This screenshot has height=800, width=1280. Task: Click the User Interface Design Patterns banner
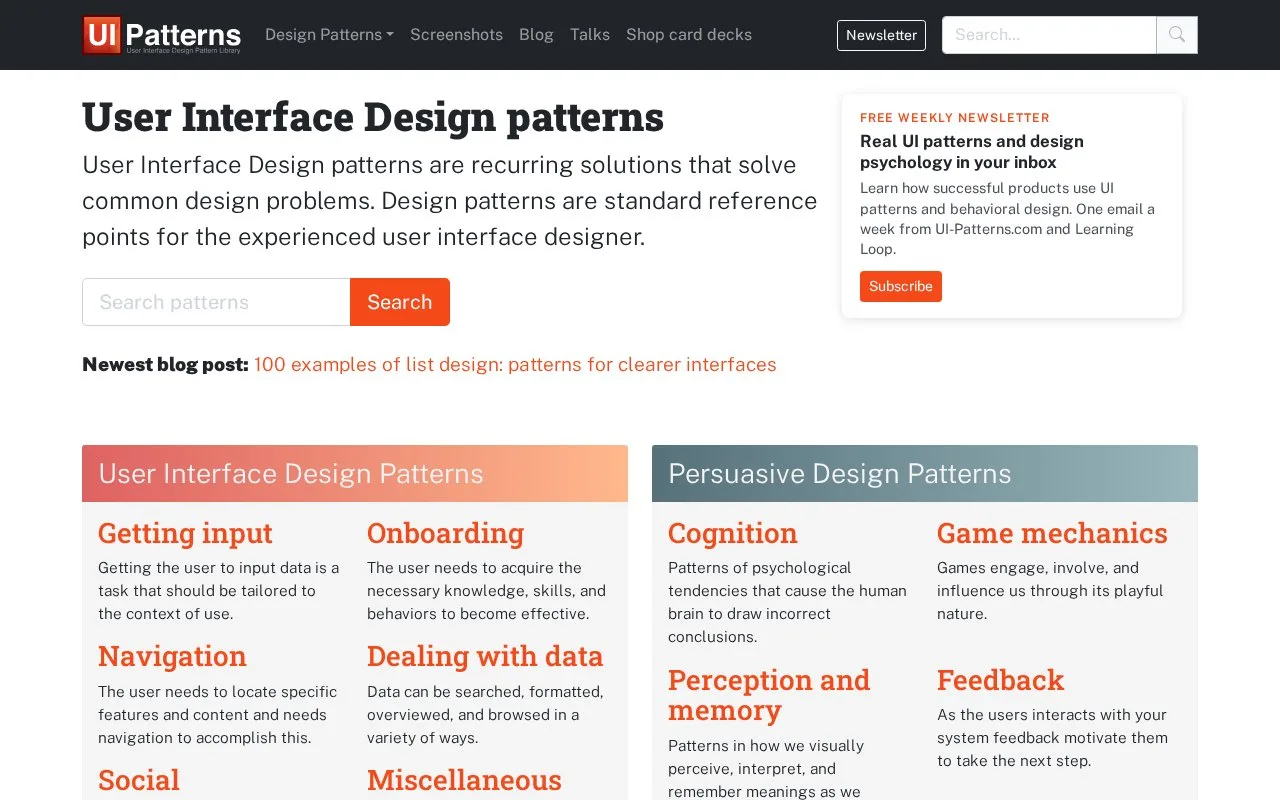355,473
